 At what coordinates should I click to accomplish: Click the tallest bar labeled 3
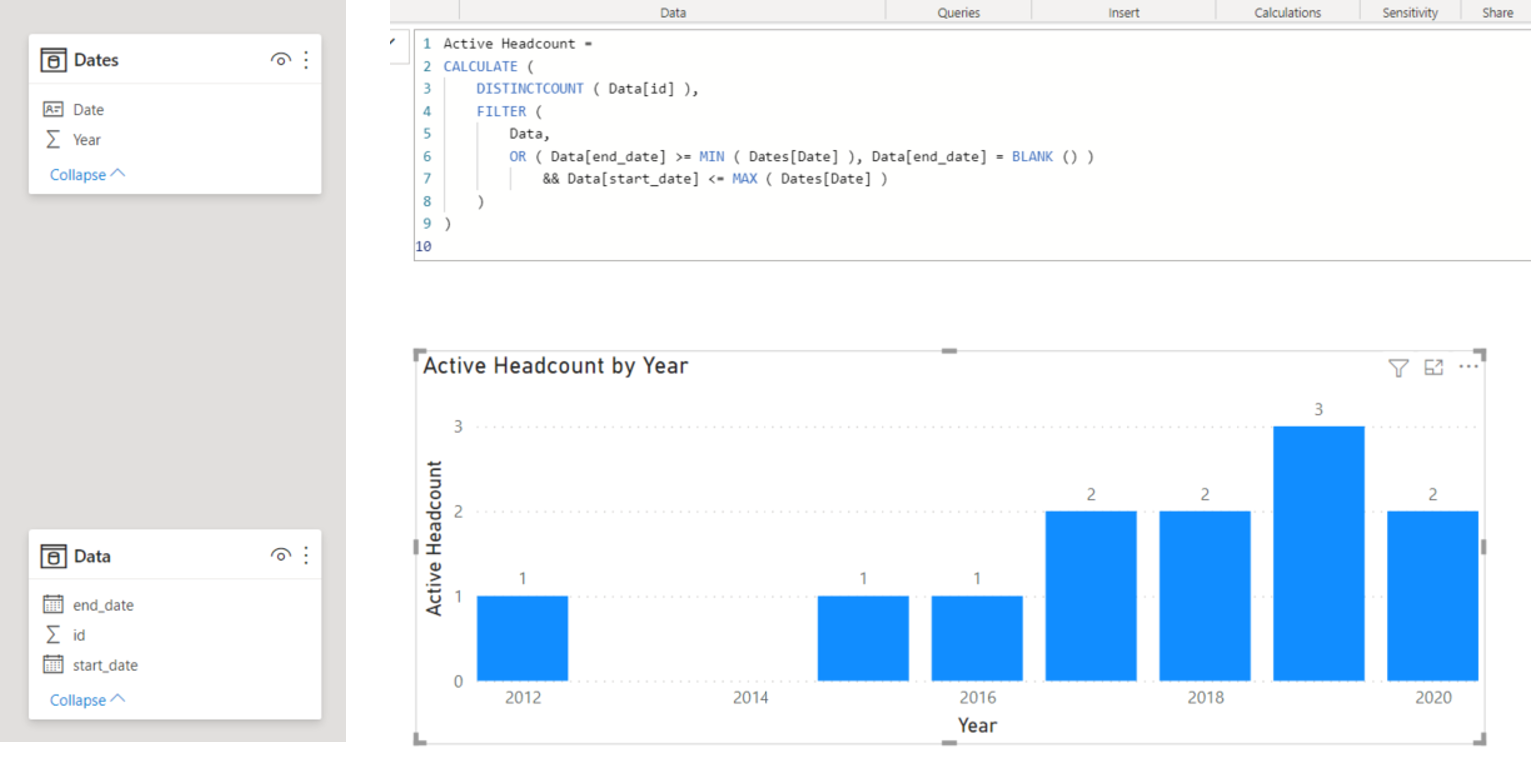pyautogui.click(x=1318, y=553)
